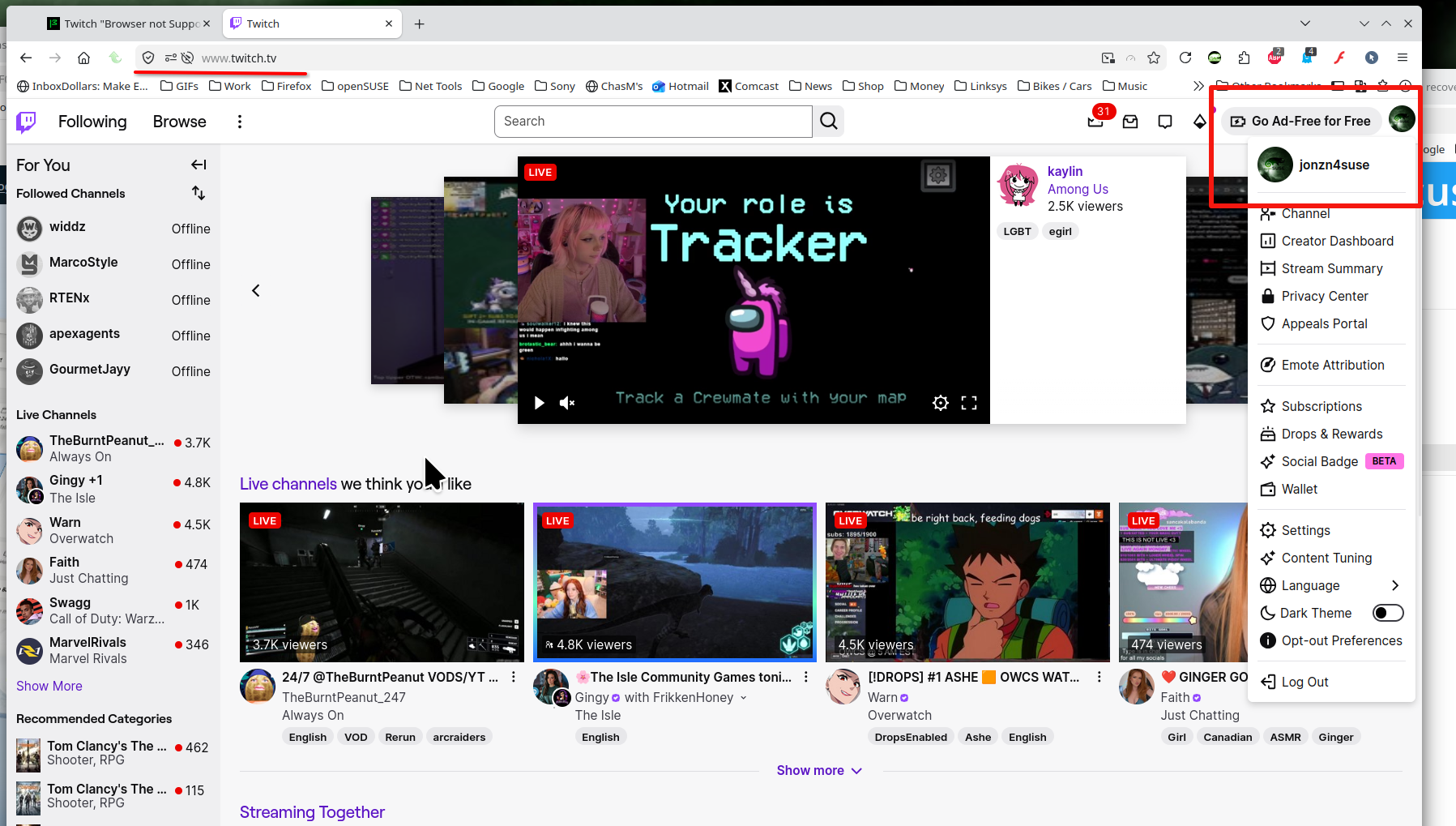The width and height of the screenshot is (1456, 826).
Task: Collapse the For You sidebar
Action: (199, 165)
